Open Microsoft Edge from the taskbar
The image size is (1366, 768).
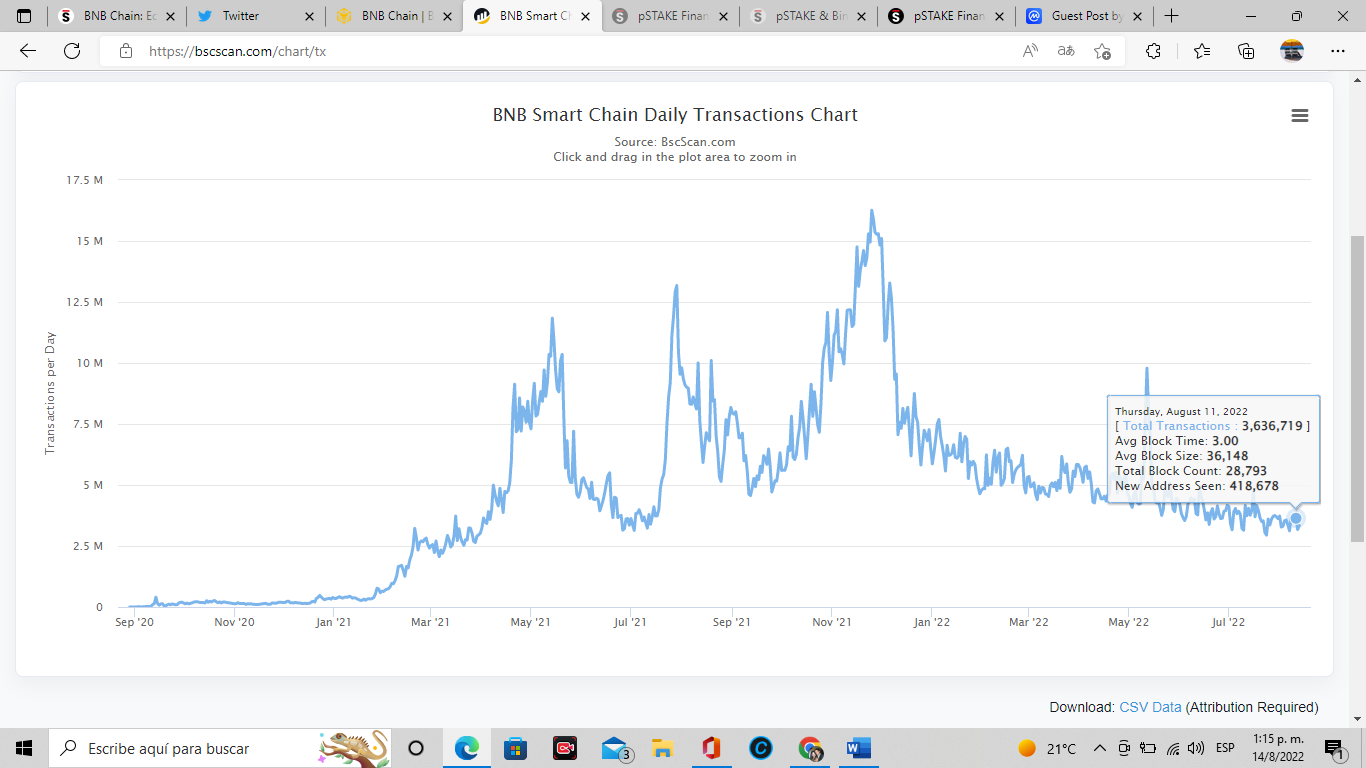coord(466,748)
